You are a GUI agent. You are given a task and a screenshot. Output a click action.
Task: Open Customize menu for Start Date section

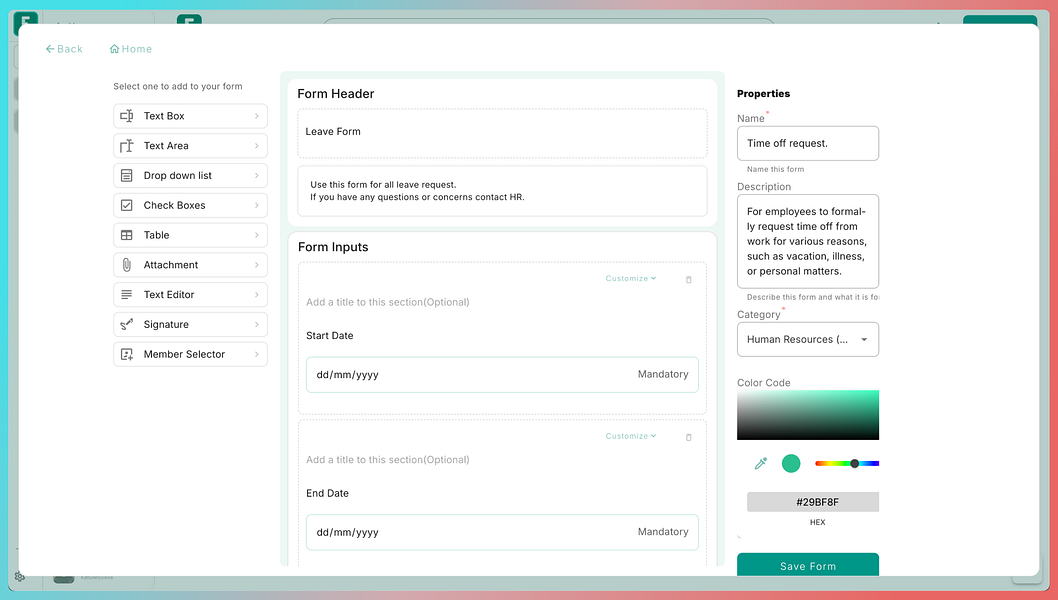630,278
